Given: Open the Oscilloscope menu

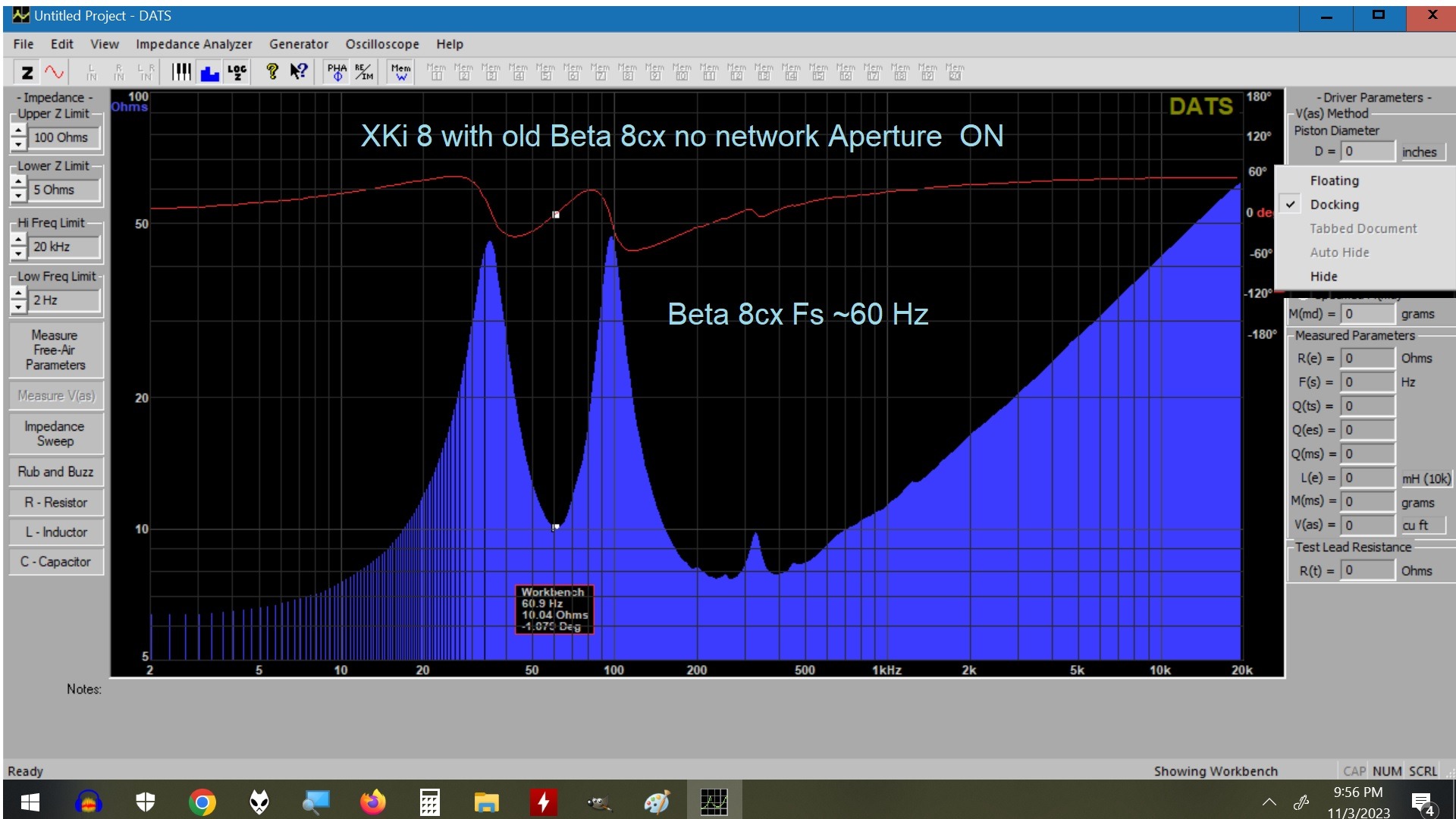Looking at the screenshot, I should tap(382, 44).
